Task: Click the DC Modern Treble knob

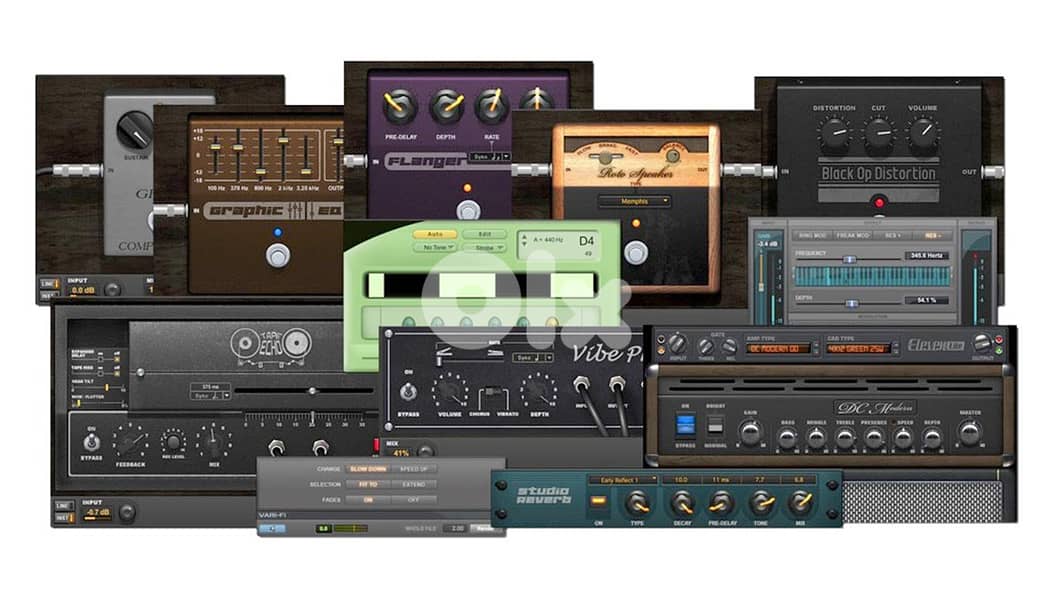Action: [x=845, y=439]
